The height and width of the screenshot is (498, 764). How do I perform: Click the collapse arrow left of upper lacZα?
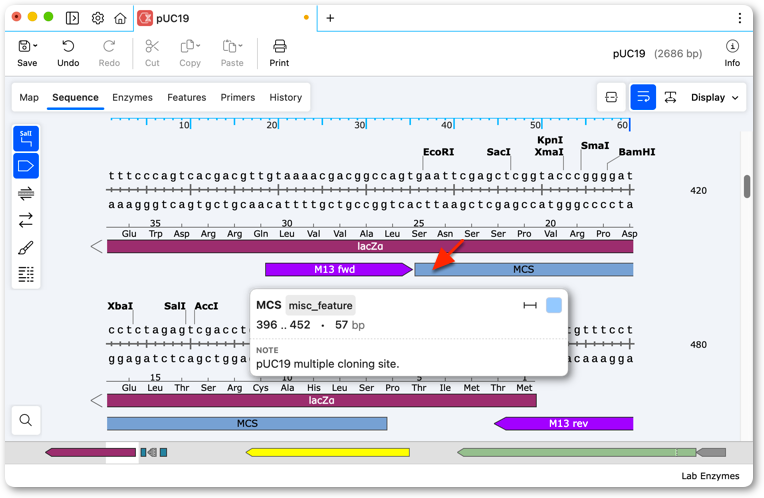96,247
